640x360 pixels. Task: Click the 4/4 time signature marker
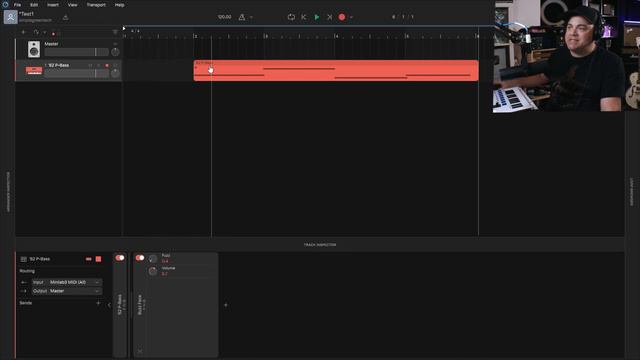click(x=135, y=31)
